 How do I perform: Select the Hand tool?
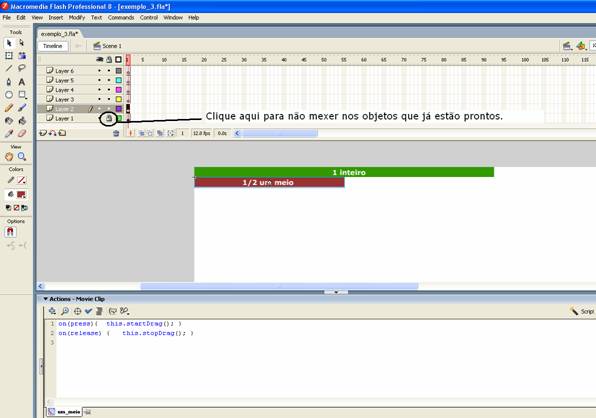coord(9,156)
